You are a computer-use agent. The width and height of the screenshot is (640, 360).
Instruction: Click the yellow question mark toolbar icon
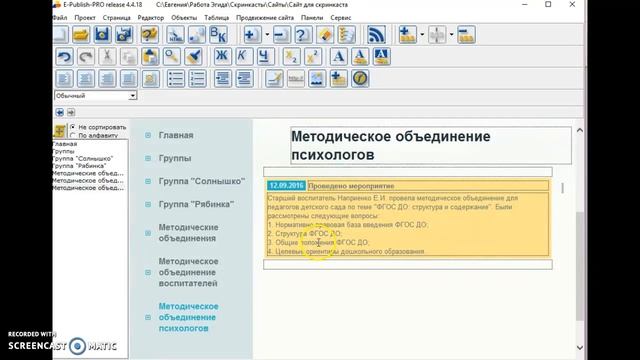149,35
